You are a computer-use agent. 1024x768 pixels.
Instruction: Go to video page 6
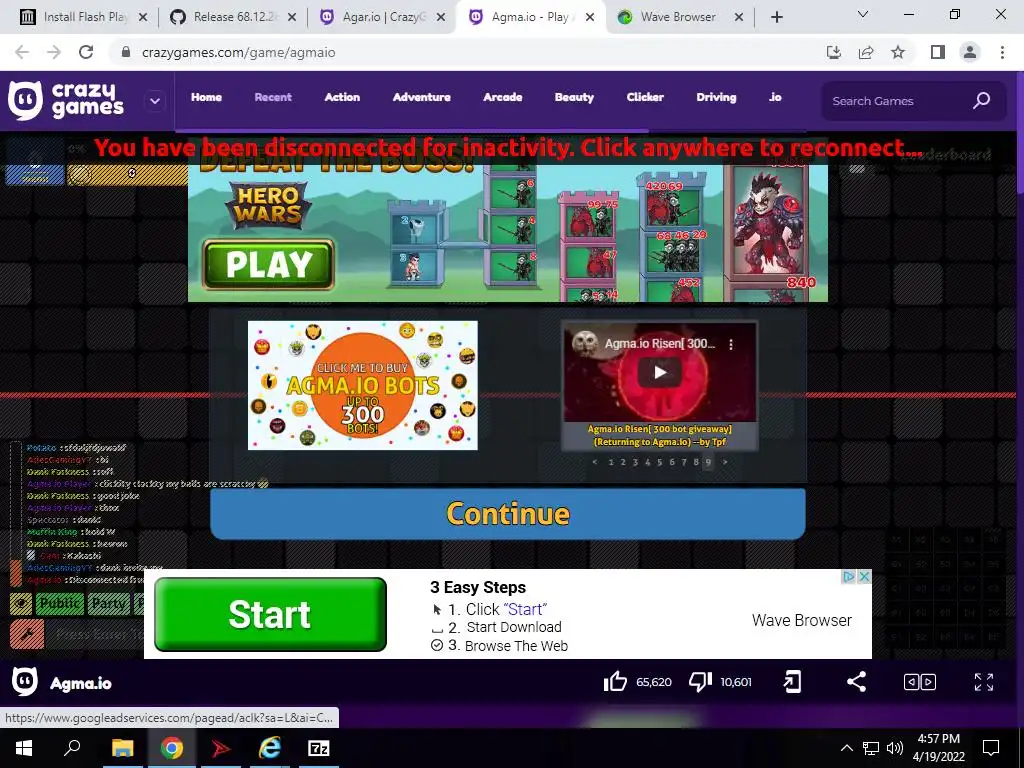click(x=671, y=462)
